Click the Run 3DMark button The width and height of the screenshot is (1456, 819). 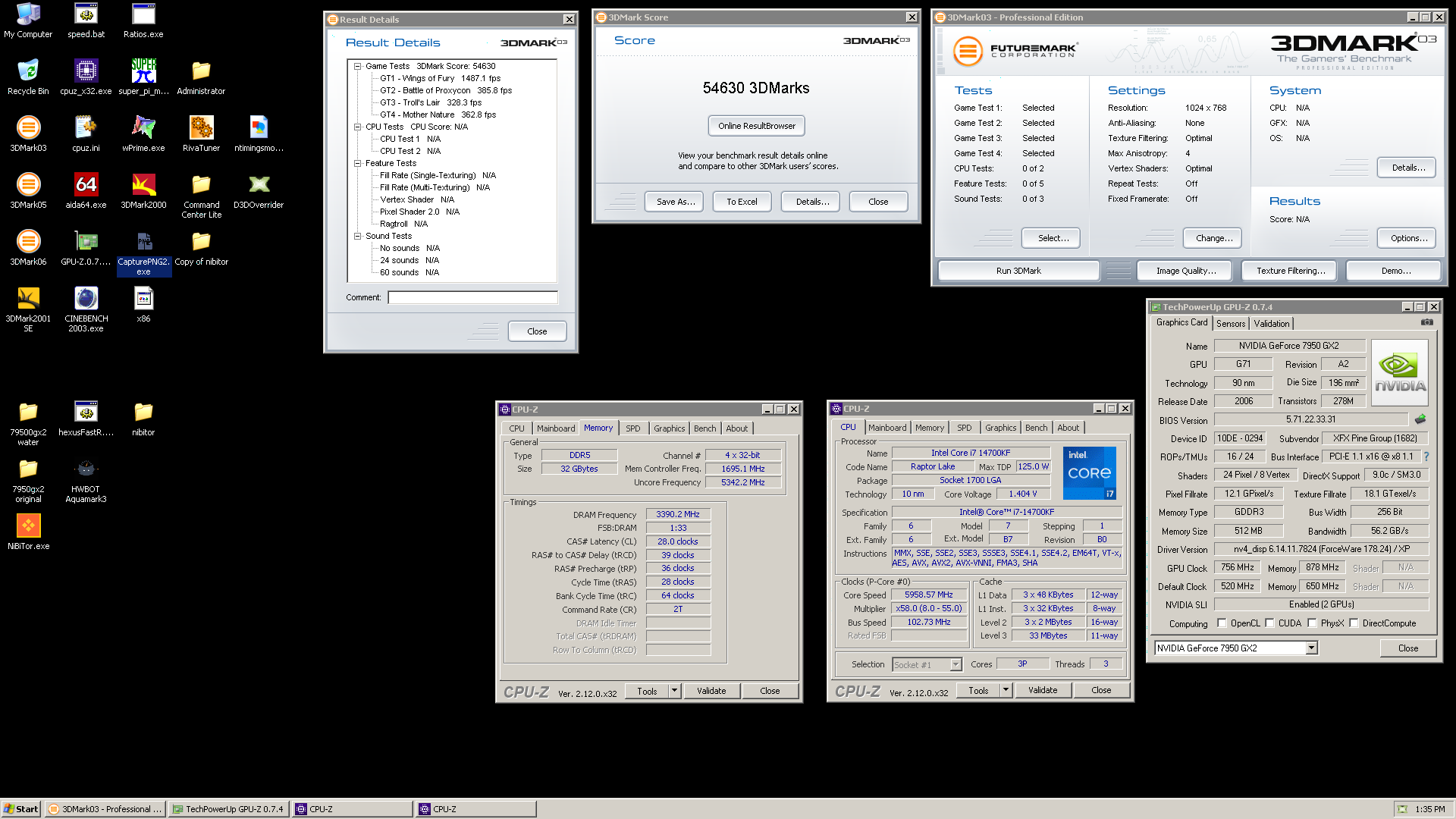pos(1018,271)
